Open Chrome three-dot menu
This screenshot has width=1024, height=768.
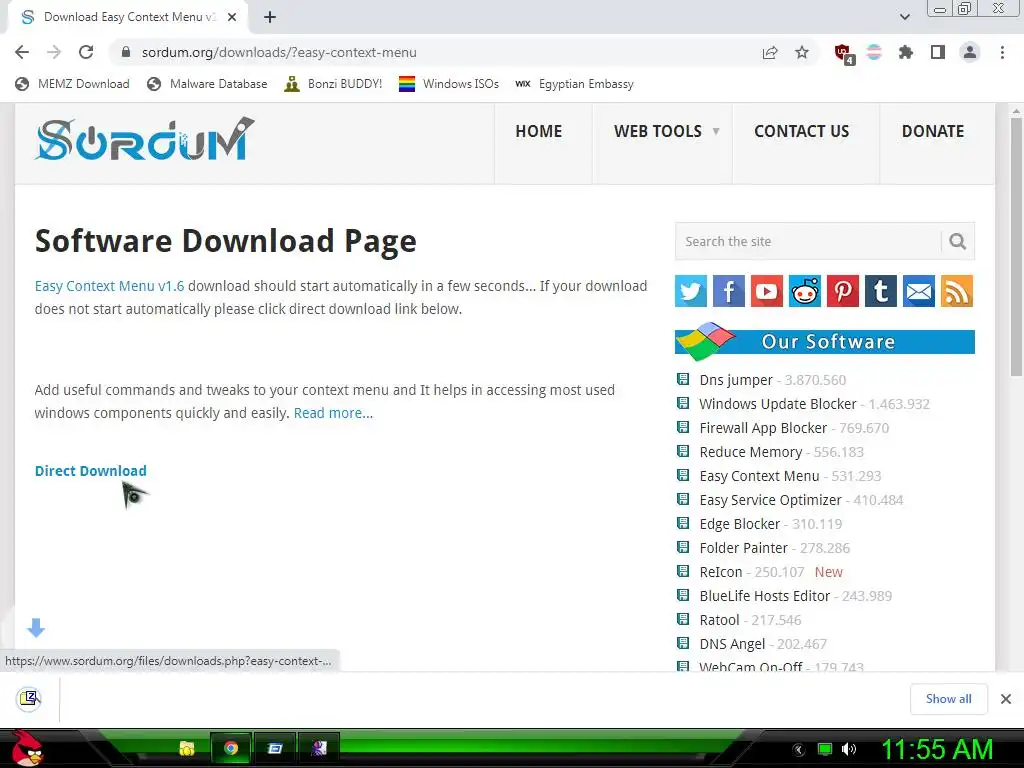[1002, 52]
